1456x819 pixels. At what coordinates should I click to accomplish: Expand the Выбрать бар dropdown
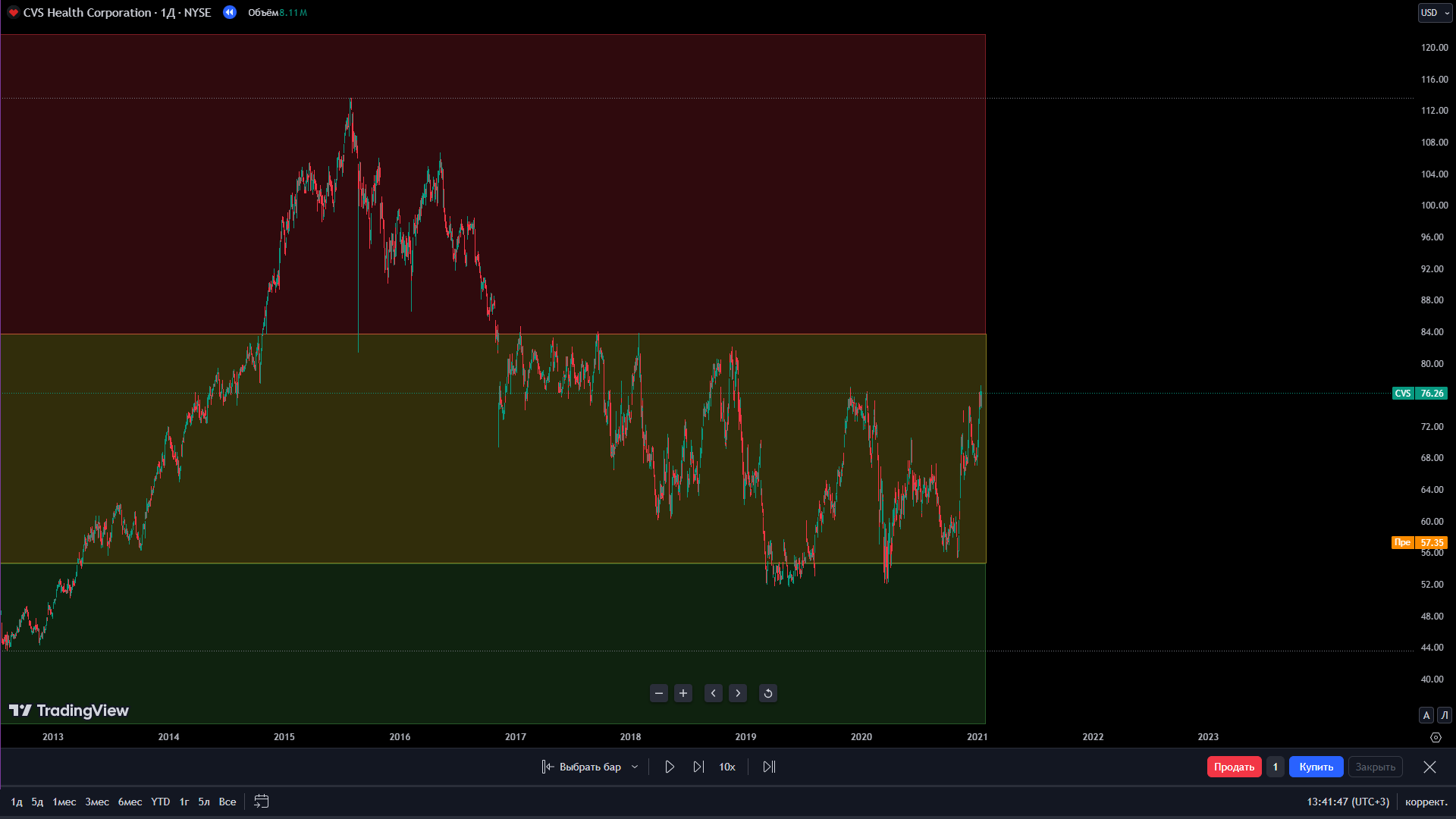coord(635,767)
